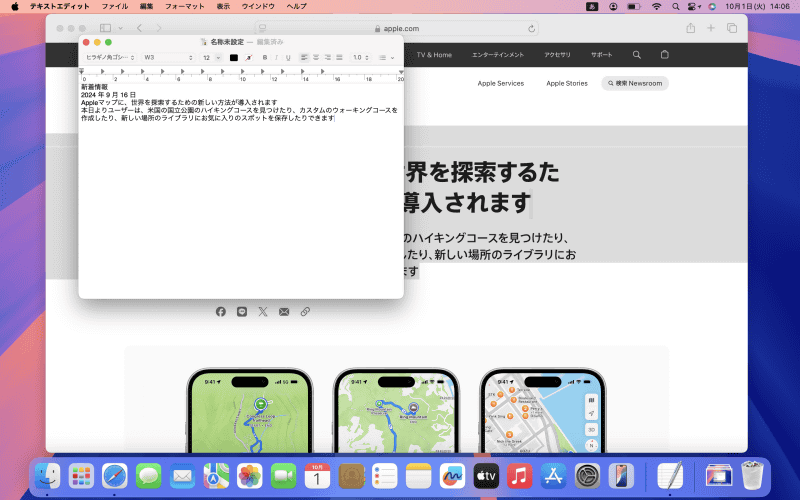This screenshot has width=800, height=500.
Task: Open System Settings from the Dock
Action: pyautogui.click(x=587, y=476)
